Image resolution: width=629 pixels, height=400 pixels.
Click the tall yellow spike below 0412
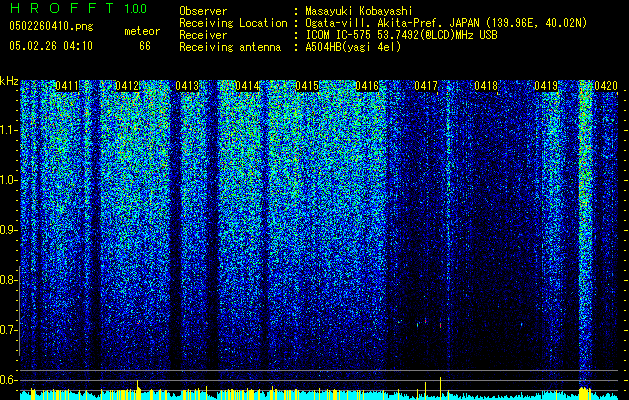[138, 389]
